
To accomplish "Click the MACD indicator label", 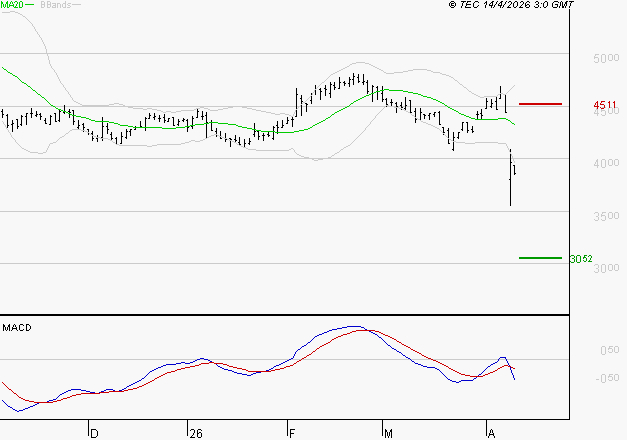I will [x=16, y=327].
